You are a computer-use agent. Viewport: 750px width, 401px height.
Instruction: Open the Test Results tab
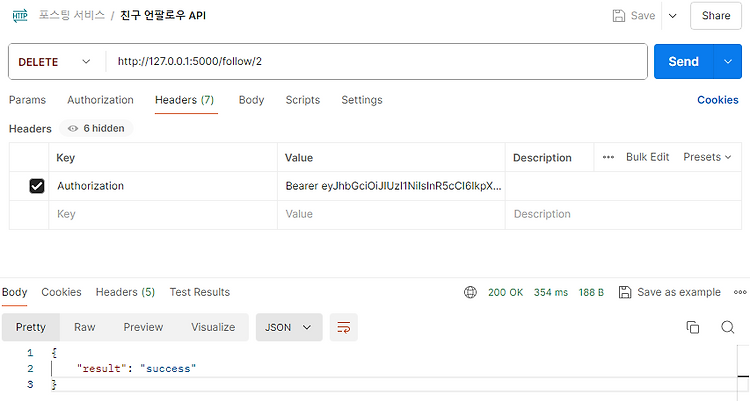(x=200, y=292)
